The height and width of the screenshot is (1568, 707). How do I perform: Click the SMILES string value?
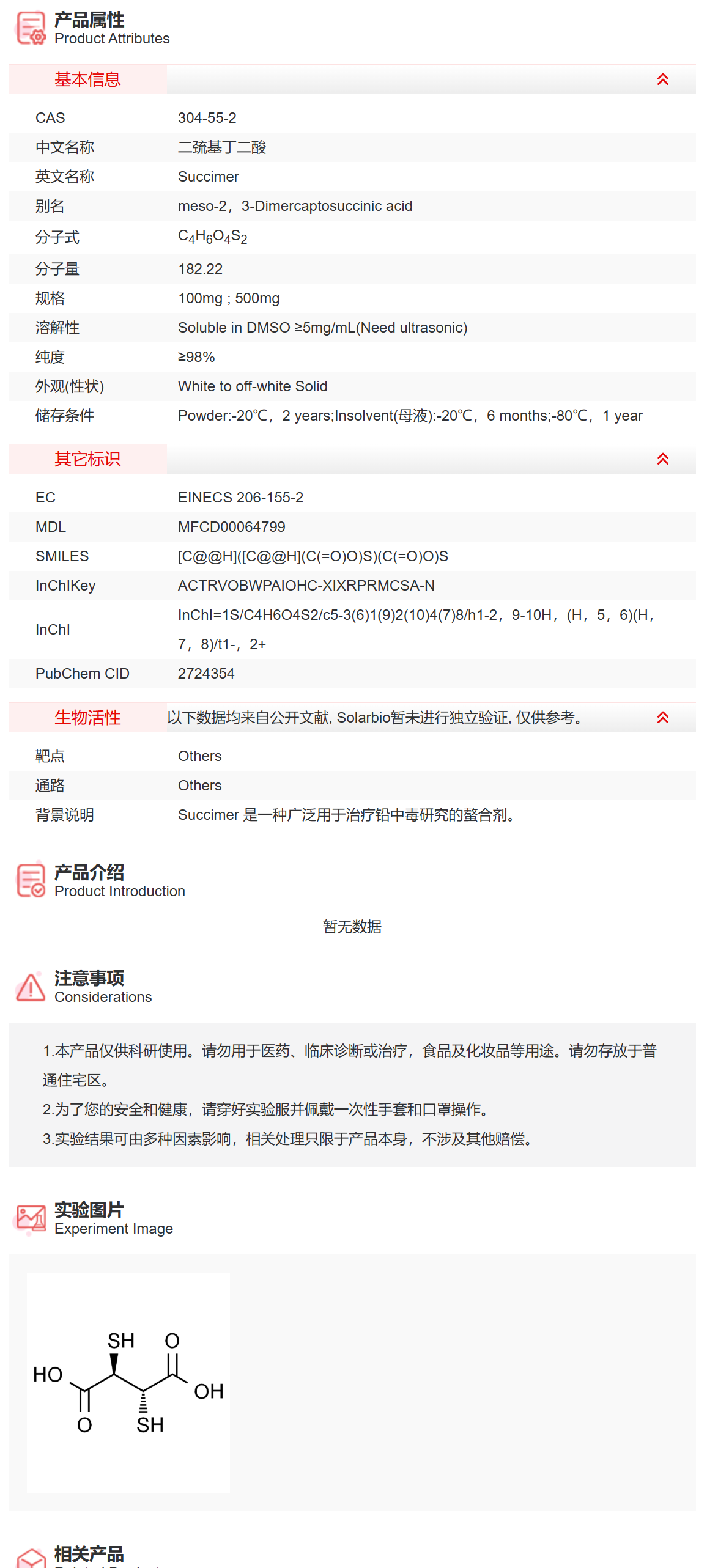pos(313,556)
